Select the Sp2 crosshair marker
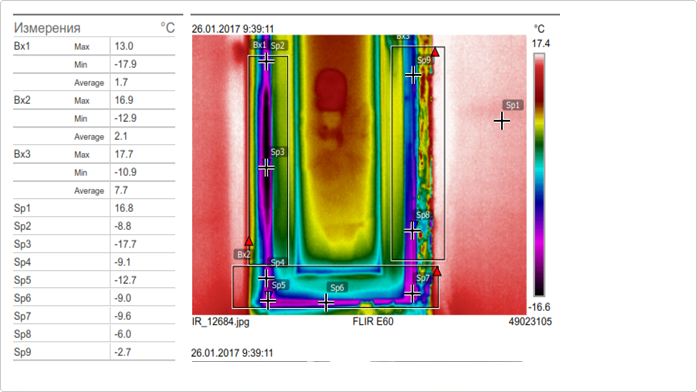 (x=266, y=61)
